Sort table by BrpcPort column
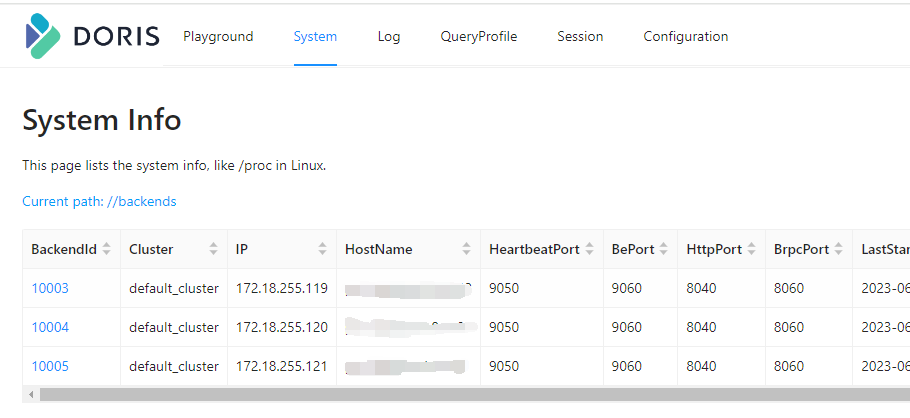Screen dimensions: 910x418 (x=839, y=249)
